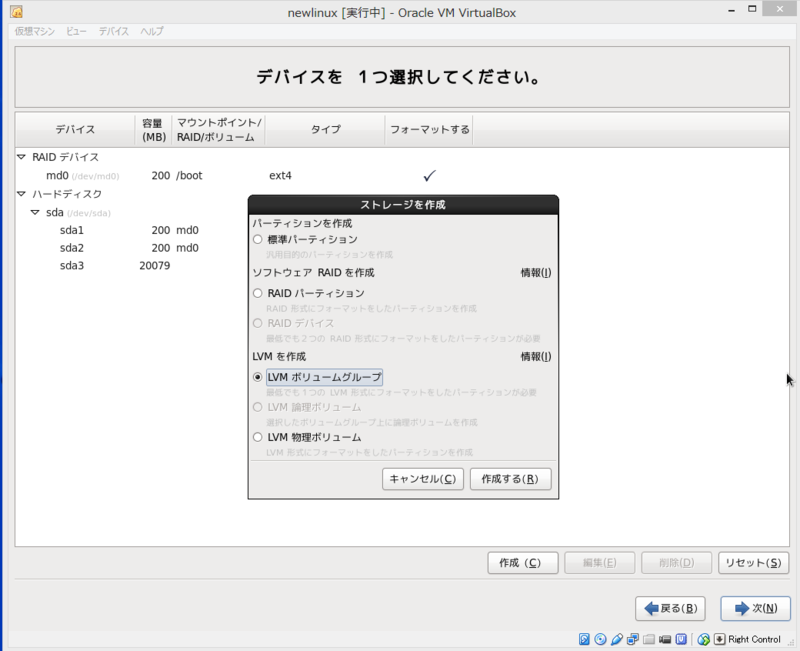800x651 pixels.
Task: Open the ビュー menu
Action: coord(76,31)
